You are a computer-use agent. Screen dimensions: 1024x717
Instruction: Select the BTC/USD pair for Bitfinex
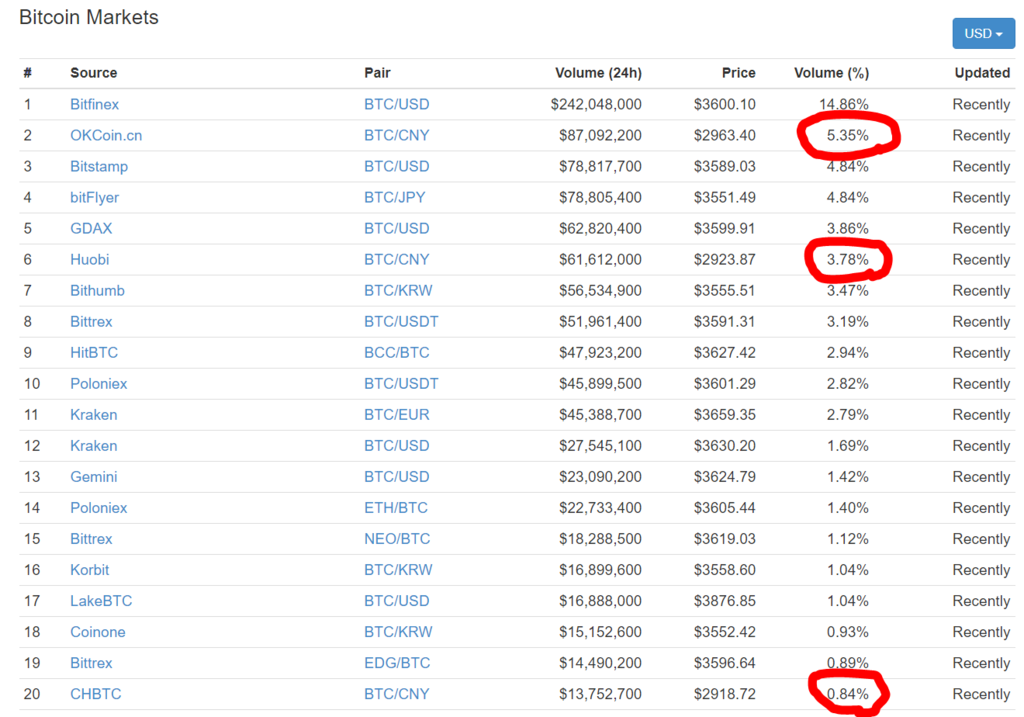click(396, 104)
